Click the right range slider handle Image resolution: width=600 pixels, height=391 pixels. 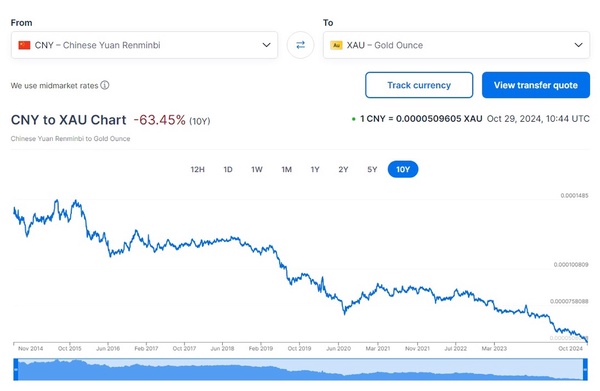coord(585,370)
